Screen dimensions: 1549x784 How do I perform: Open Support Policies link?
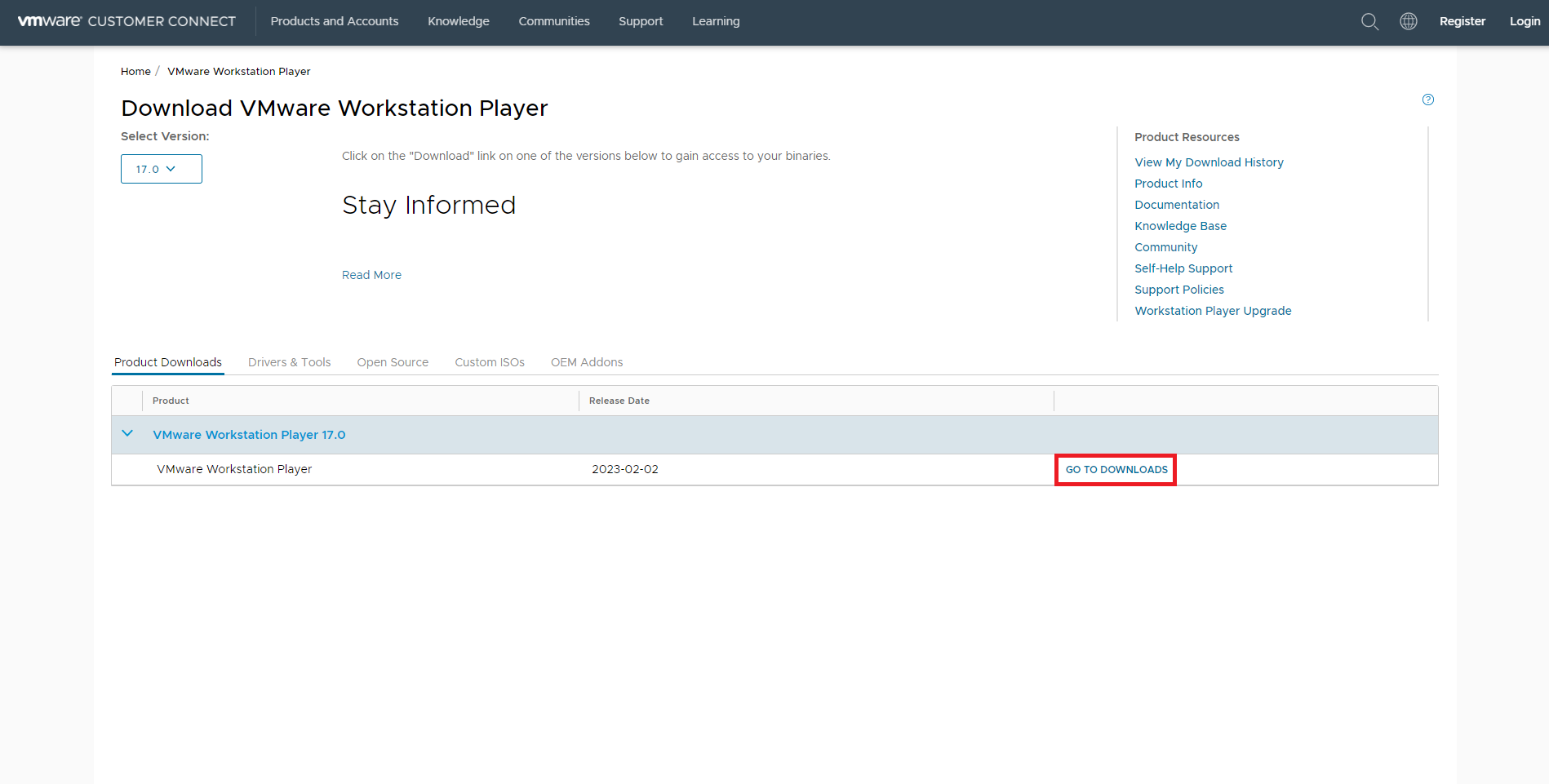tap(1179, 290)
